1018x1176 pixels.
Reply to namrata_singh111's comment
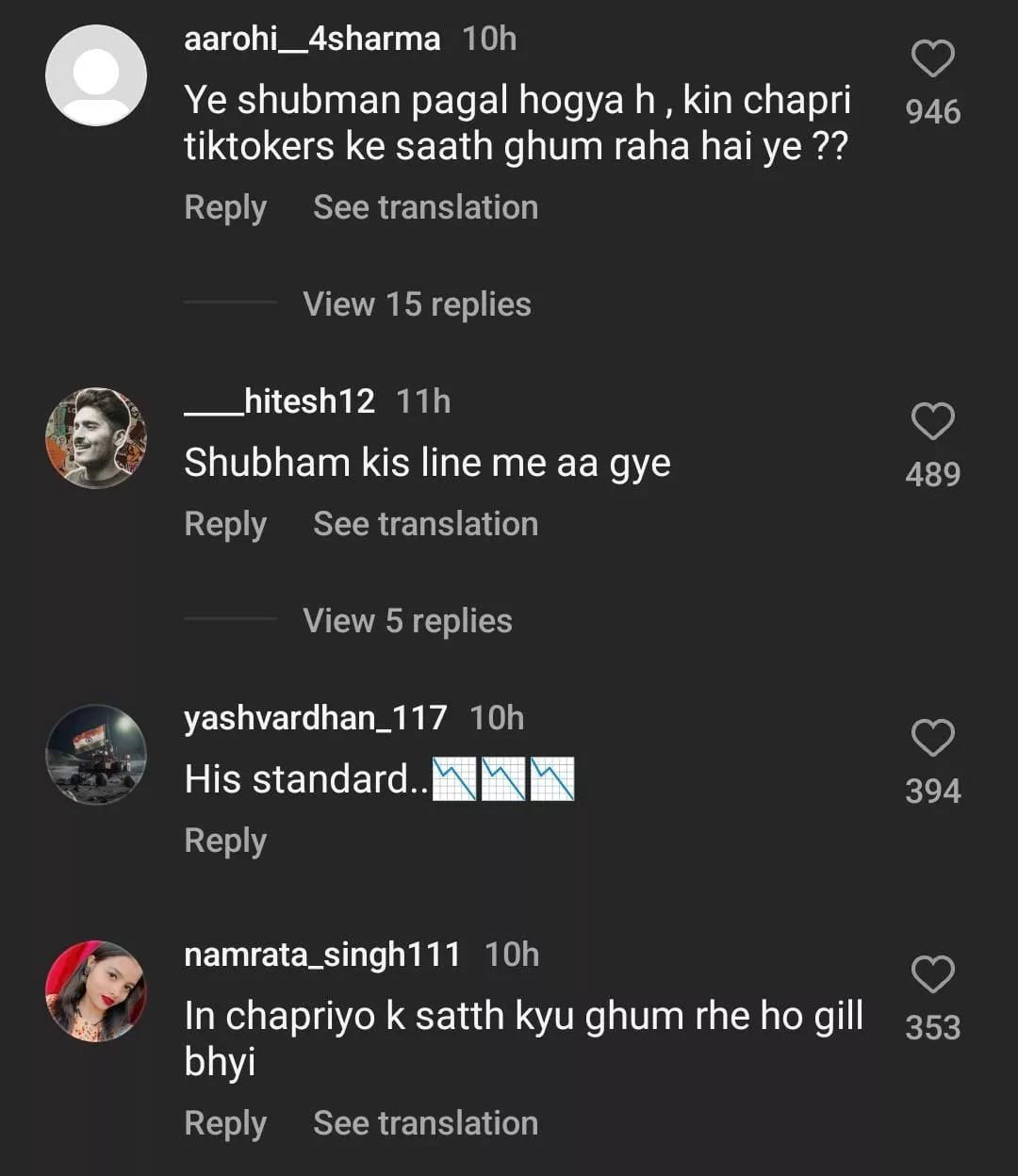225,1123
